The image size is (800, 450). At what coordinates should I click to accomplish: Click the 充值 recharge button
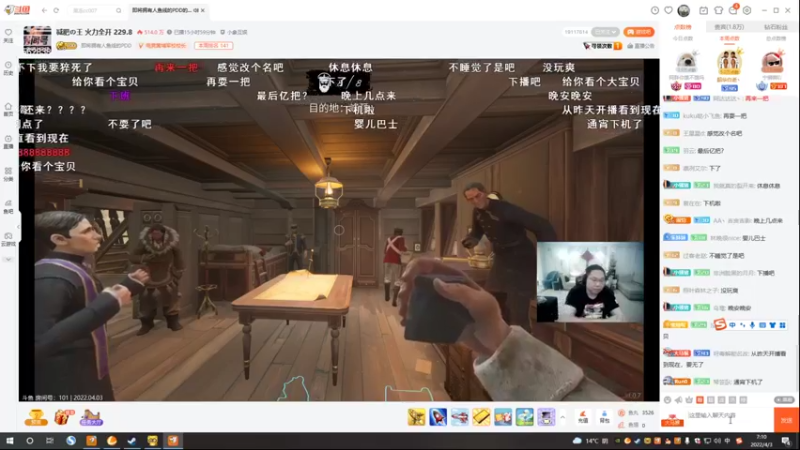pyautogui.click(x=583, y=417)
